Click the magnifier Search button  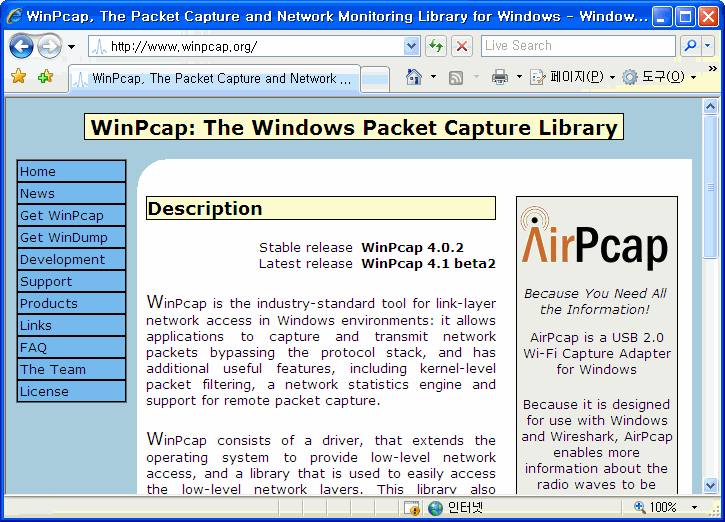(690, 46)
